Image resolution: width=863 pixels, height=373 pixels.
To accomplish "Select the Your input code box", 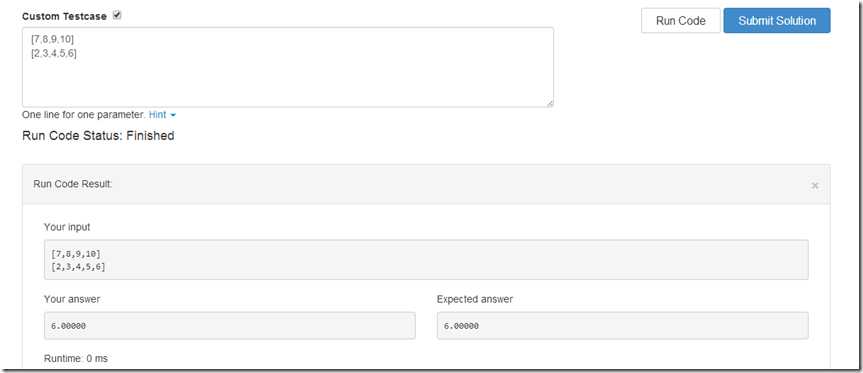I will [x=426, y=260].
